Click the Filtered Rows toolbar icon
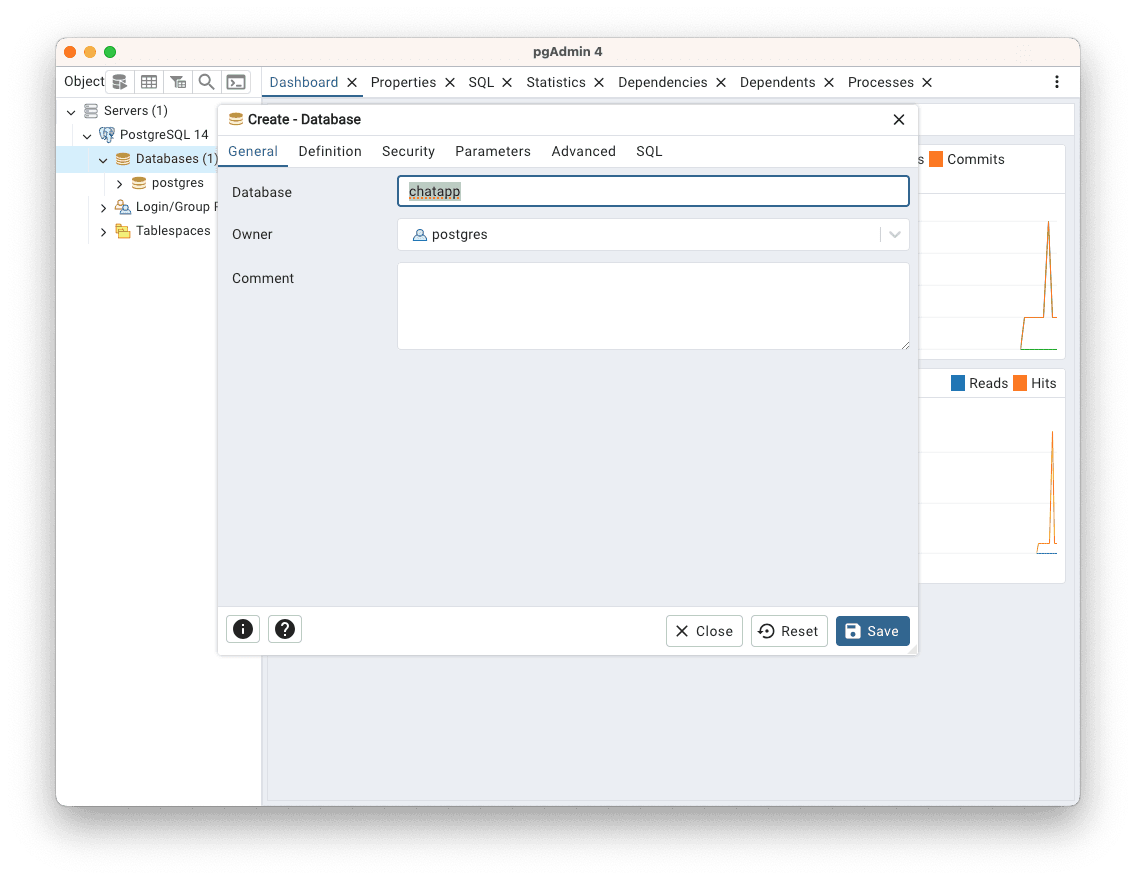Screen dimensions: 1136x880 pyautogui.click(x=178, y=82)
